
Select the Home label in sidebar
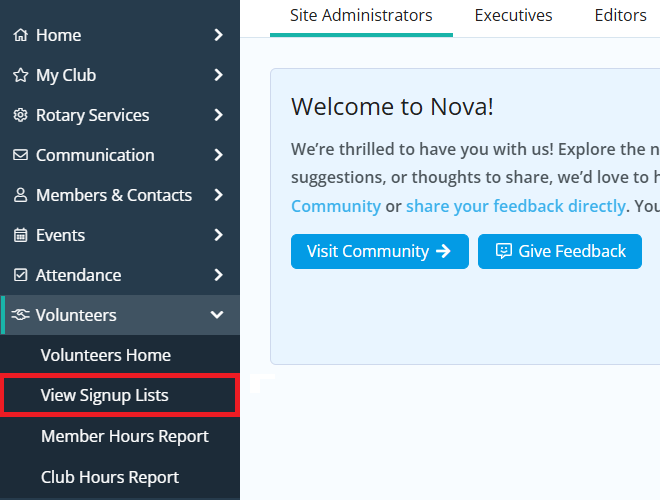[x=59, y=35]
